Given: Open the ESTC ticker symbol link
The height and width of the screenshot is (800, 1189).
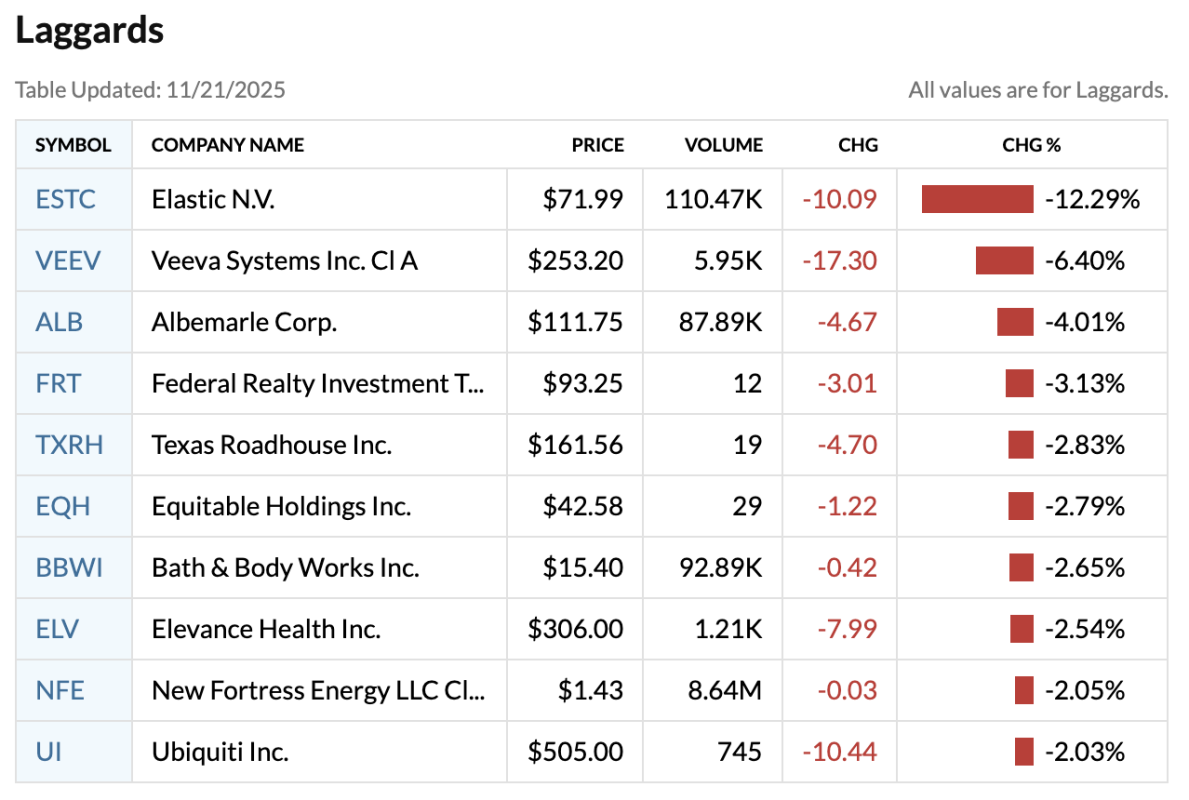Looking at the screenshot, I should [x=66, y=200].
